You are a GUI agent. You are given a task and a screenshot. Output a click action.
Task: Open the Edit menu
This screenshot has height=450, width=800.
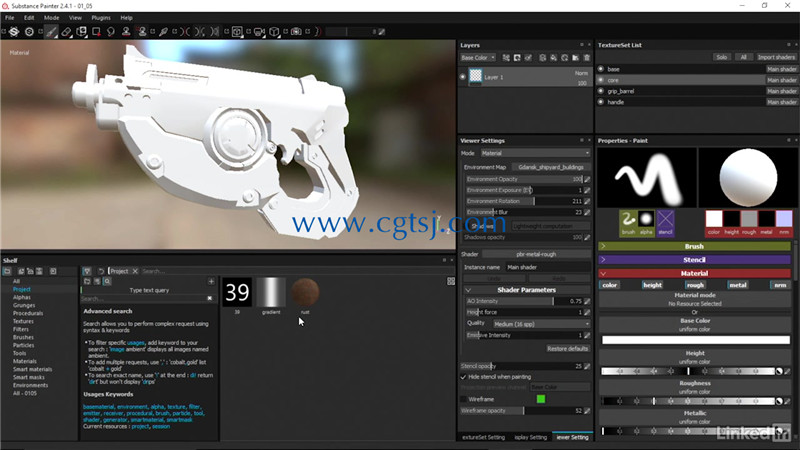(x=29, y=17)
